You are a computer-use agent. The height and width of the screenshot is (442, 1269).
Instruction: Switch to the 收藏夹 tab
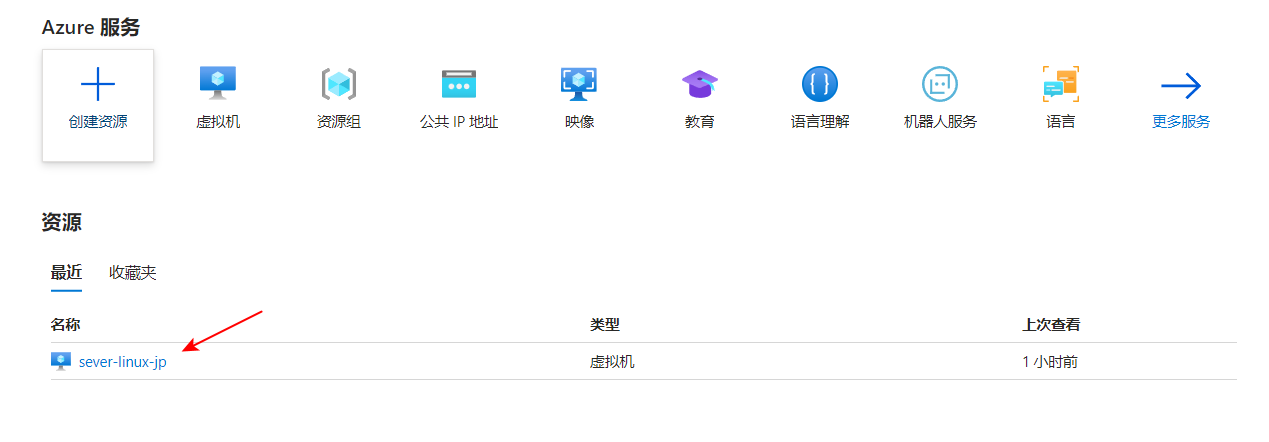[x=133, y=273]
